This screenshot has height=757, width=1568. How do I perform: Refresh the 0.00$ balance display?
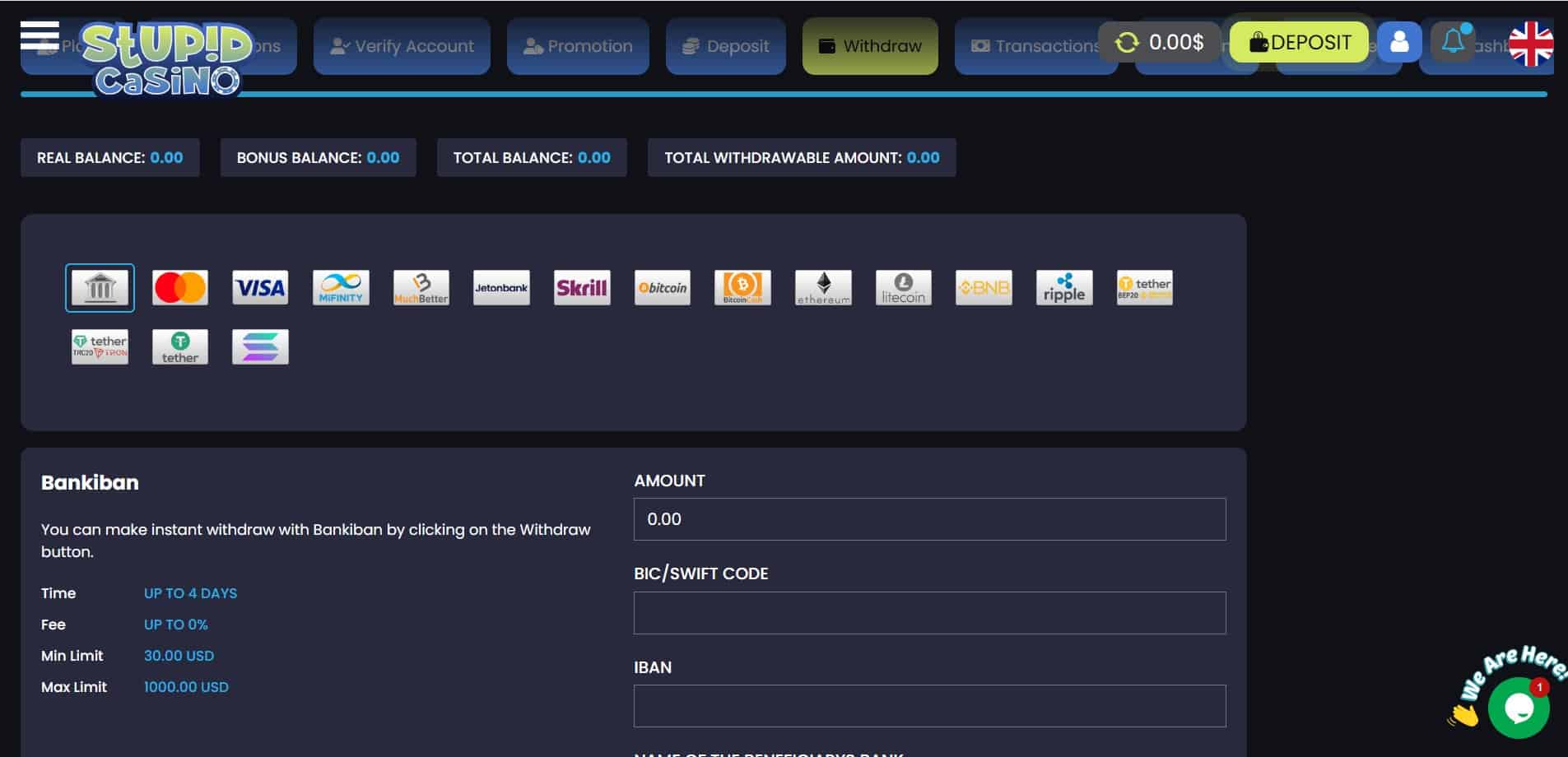point(1127,42)
